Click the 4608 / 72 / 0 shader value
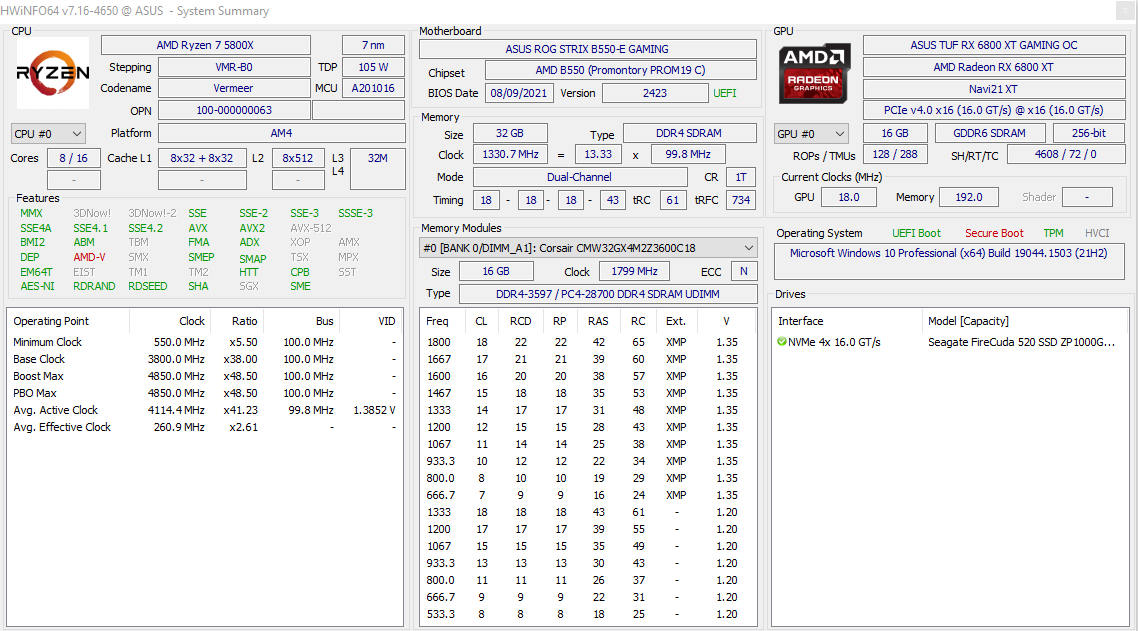Image resolution: width=1138 pixels, height=631 pixels. [x=1065, y=155]
